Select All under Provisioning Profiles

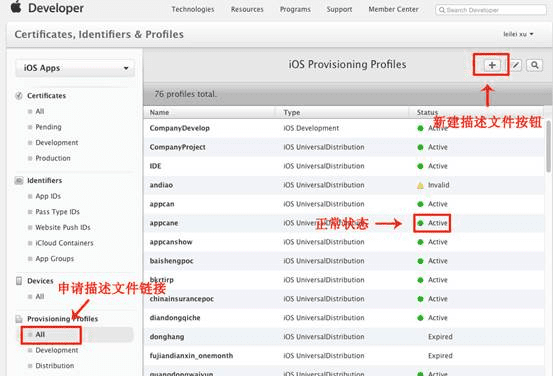tap(40, 334)
